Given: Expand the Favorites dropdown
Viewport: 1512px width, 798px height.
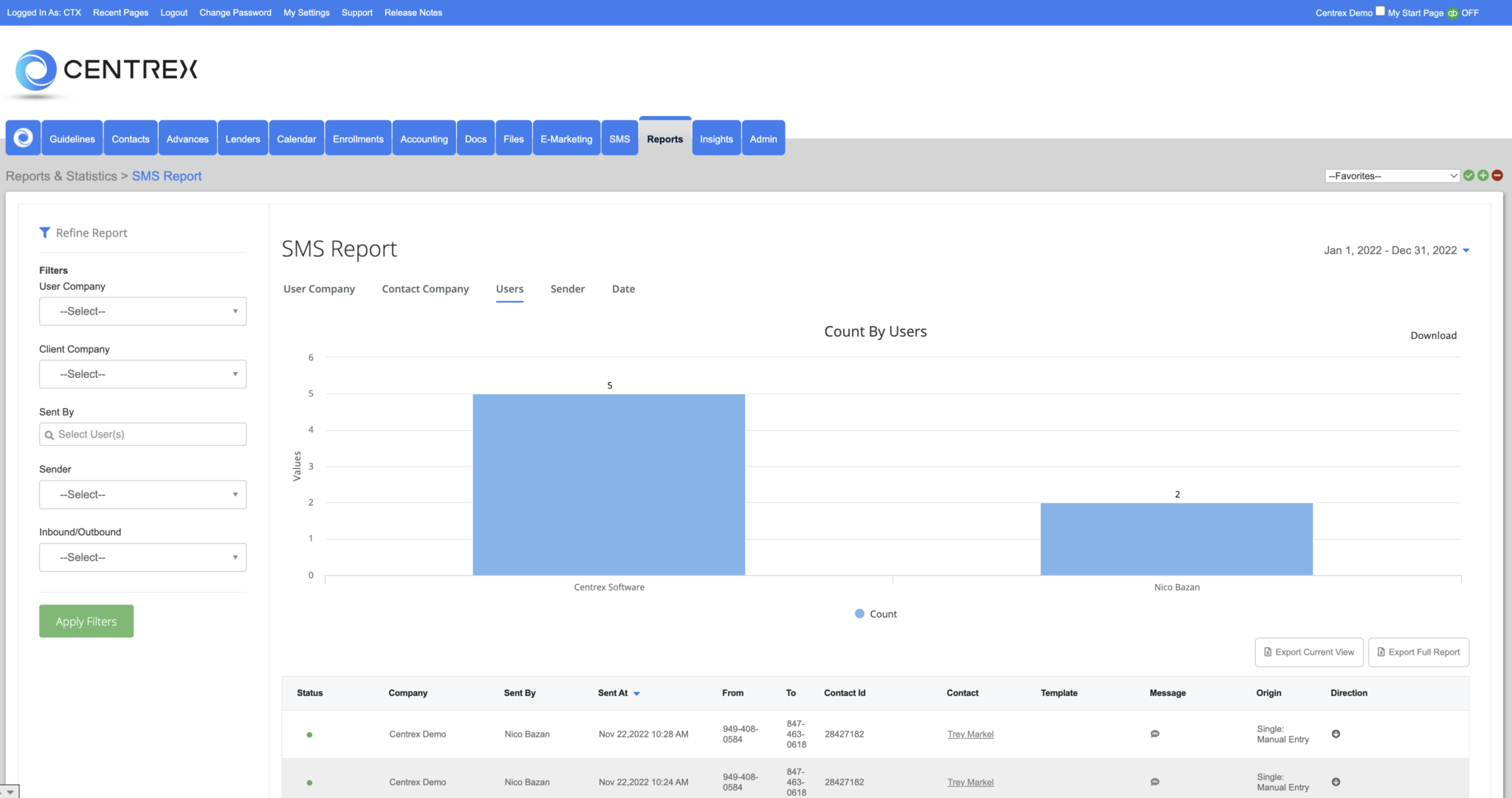Looking at the screenshot, I should click(x=1391, y=175).
